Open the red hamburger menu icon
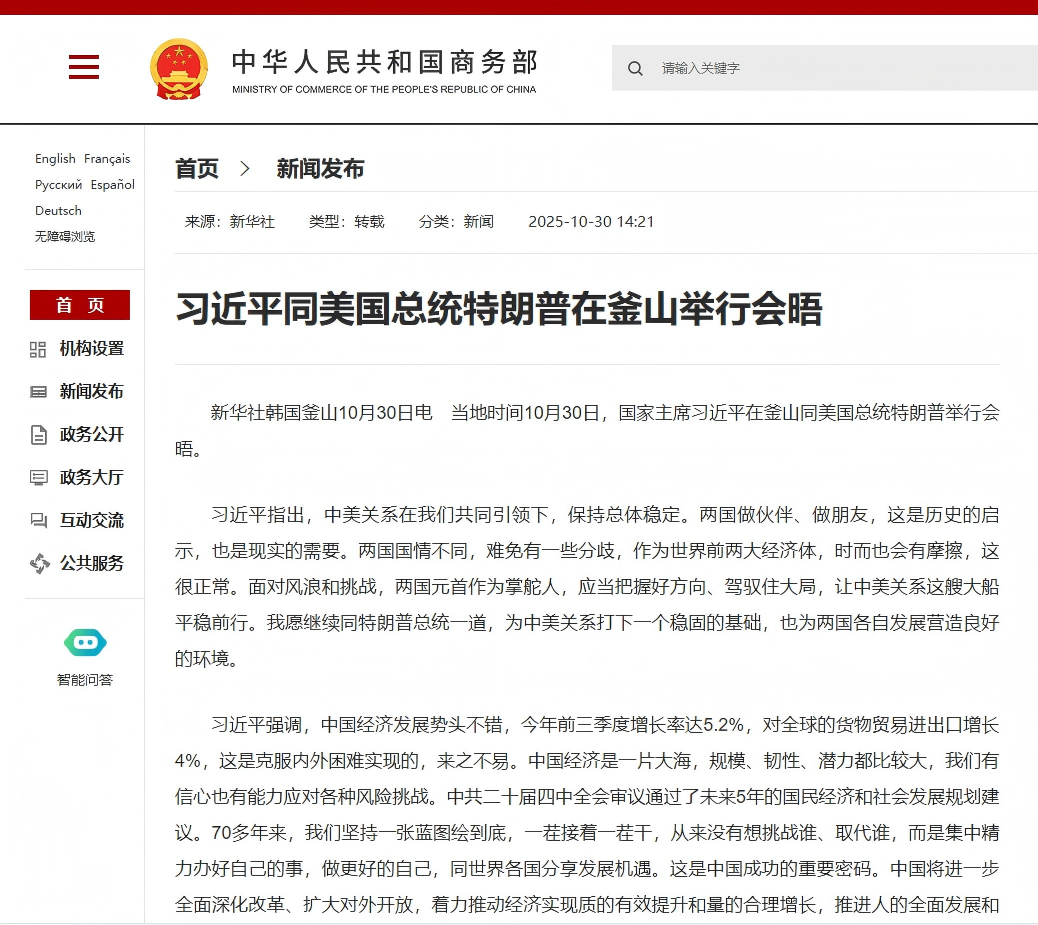 click(x=84, y=68)
